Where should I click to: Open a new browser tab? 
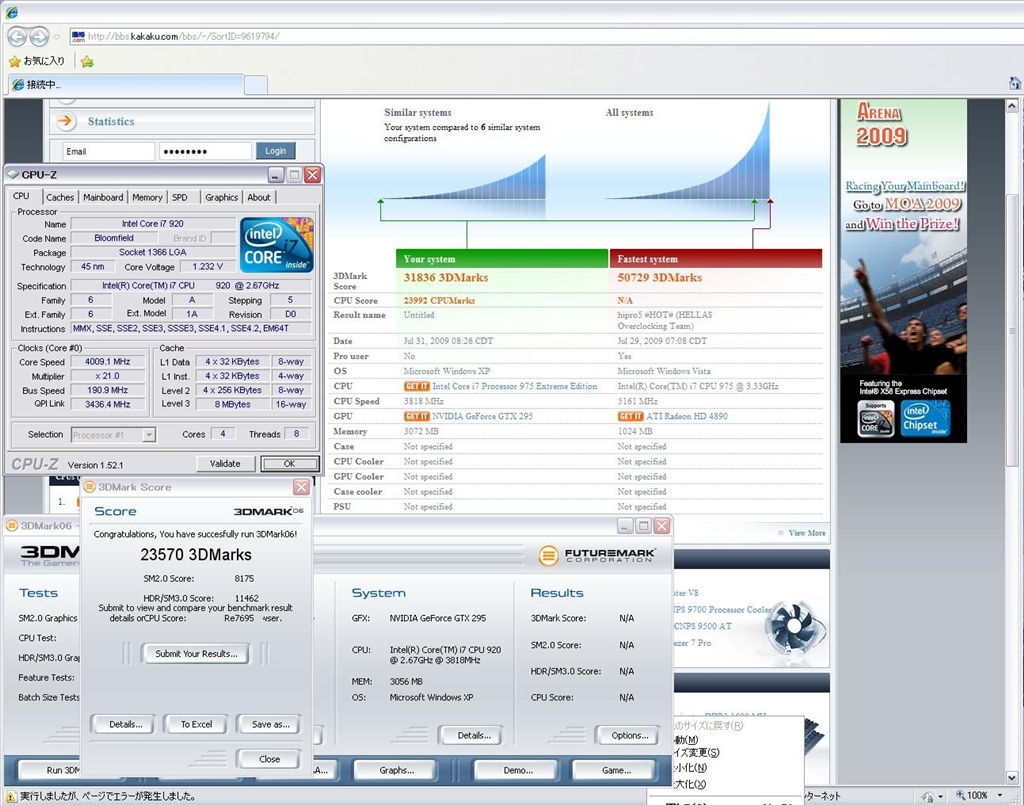256,85
